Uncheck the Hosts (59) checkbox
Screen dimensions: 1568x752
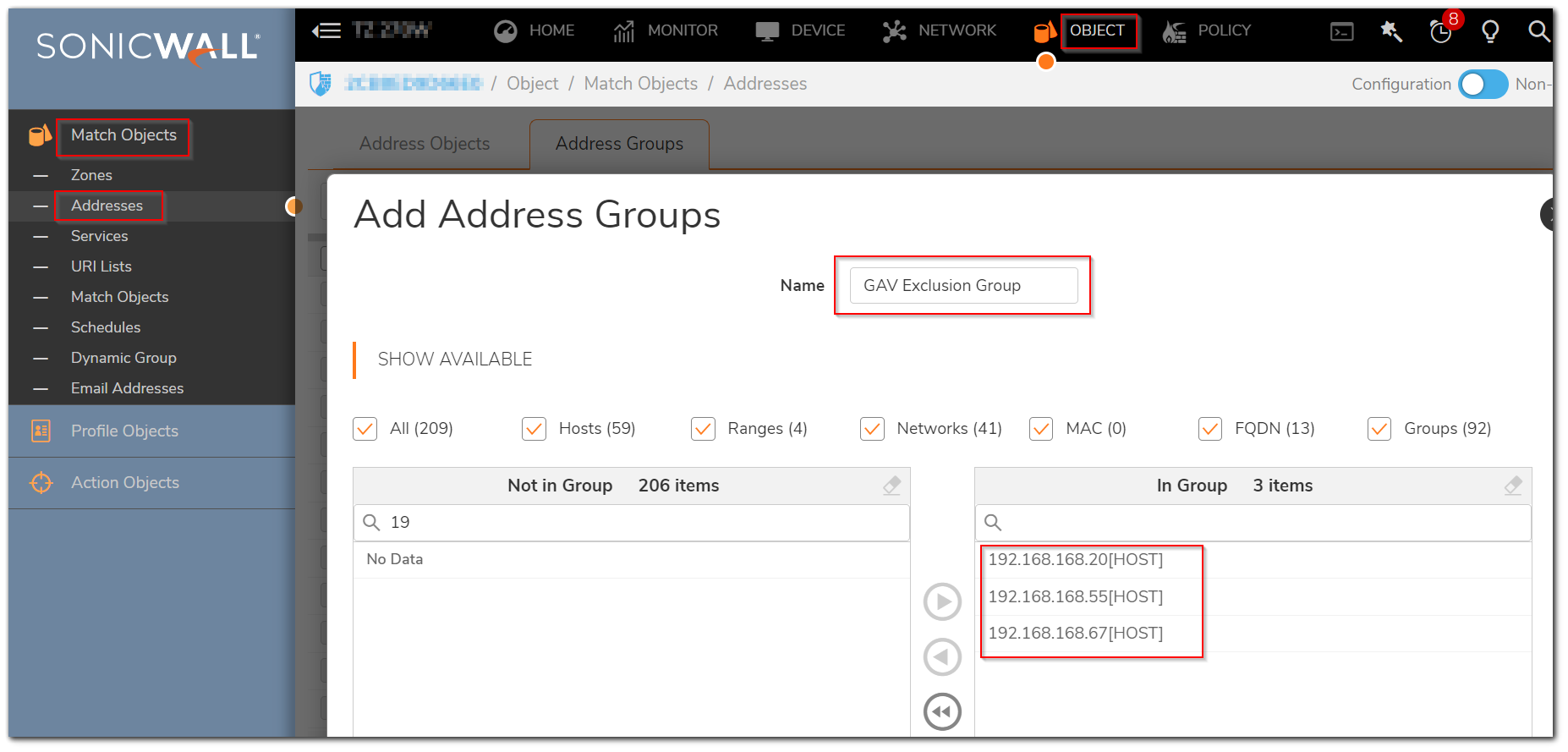pyautogui.click(x=534, y=429)
